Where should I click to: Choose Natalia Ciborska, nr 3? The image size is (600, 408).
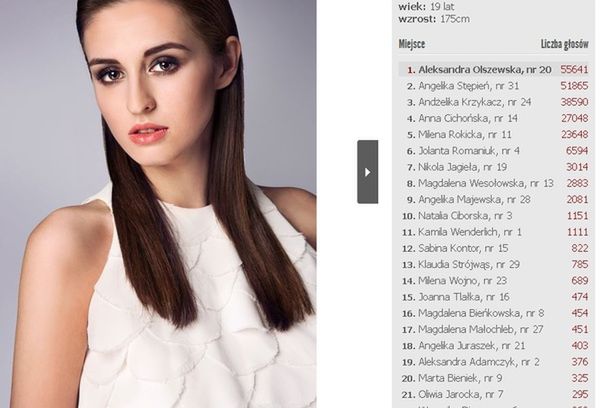[x=465, y=216]
